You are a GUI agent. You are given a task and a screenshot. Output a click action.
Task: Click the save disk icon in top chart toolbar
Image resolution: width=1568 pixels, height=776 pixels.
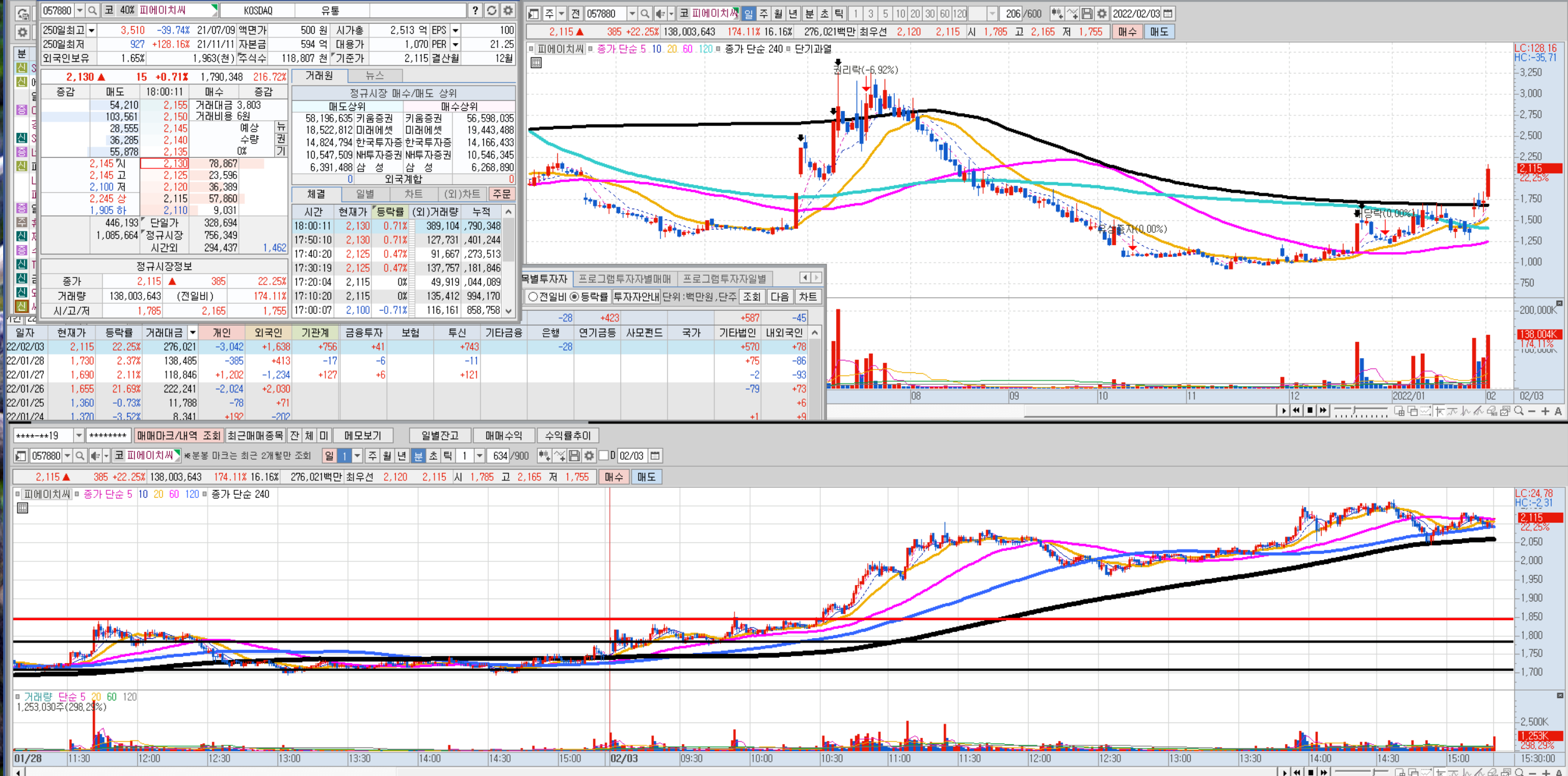point(1087,14)
